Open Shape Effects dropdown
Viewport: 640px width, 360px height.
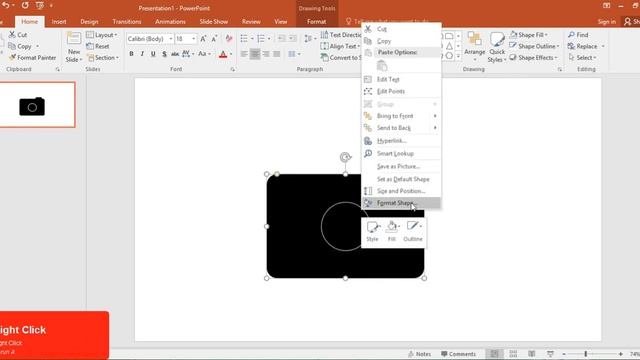click(533, 58)
